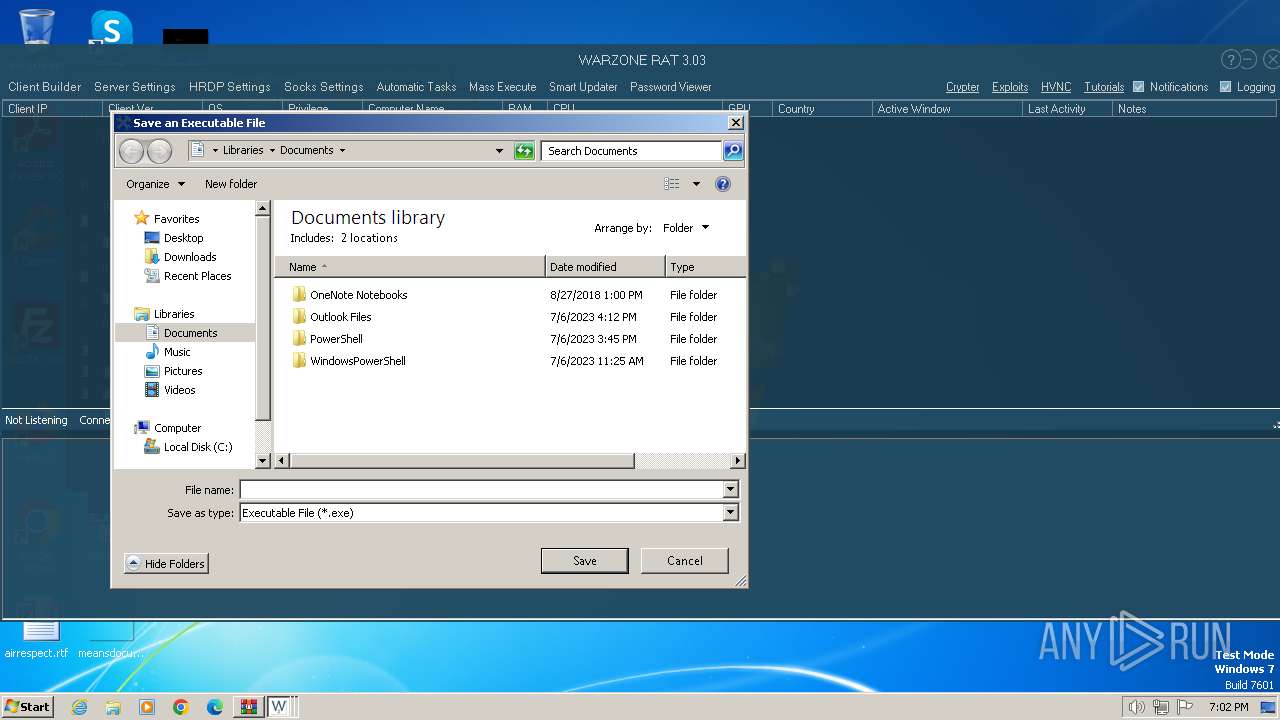The width and height of the screenshot is (1280, 720).
Task: Open the Organize dropdown menu
Action: [x=155, y=184]
